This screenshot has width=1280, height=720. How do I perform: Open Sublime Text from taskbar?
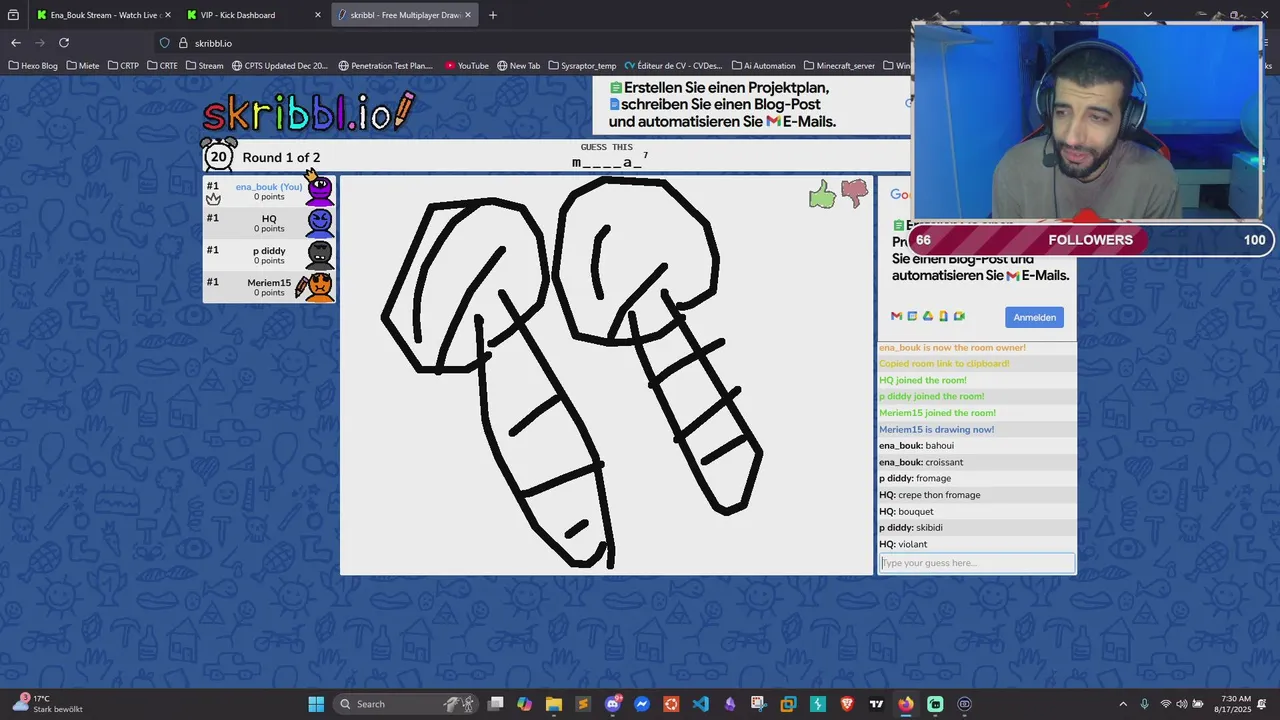[x=583, y=704]
